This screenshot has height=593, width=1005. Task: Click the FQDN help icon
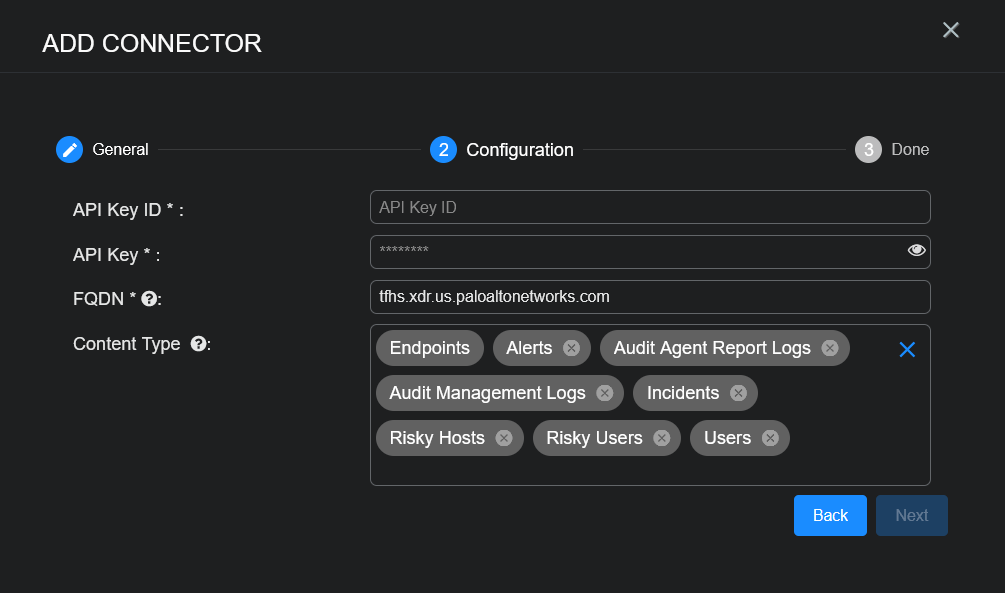pos(149,298)
